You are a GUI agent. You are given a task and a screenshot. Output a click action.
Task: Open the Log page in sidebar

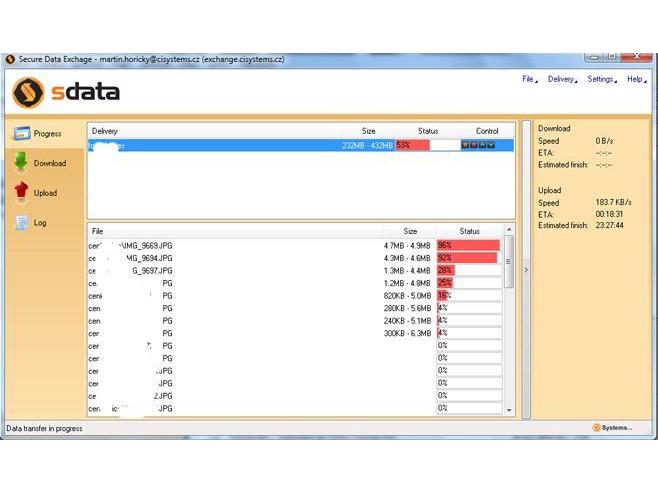(x=31, y=223)
